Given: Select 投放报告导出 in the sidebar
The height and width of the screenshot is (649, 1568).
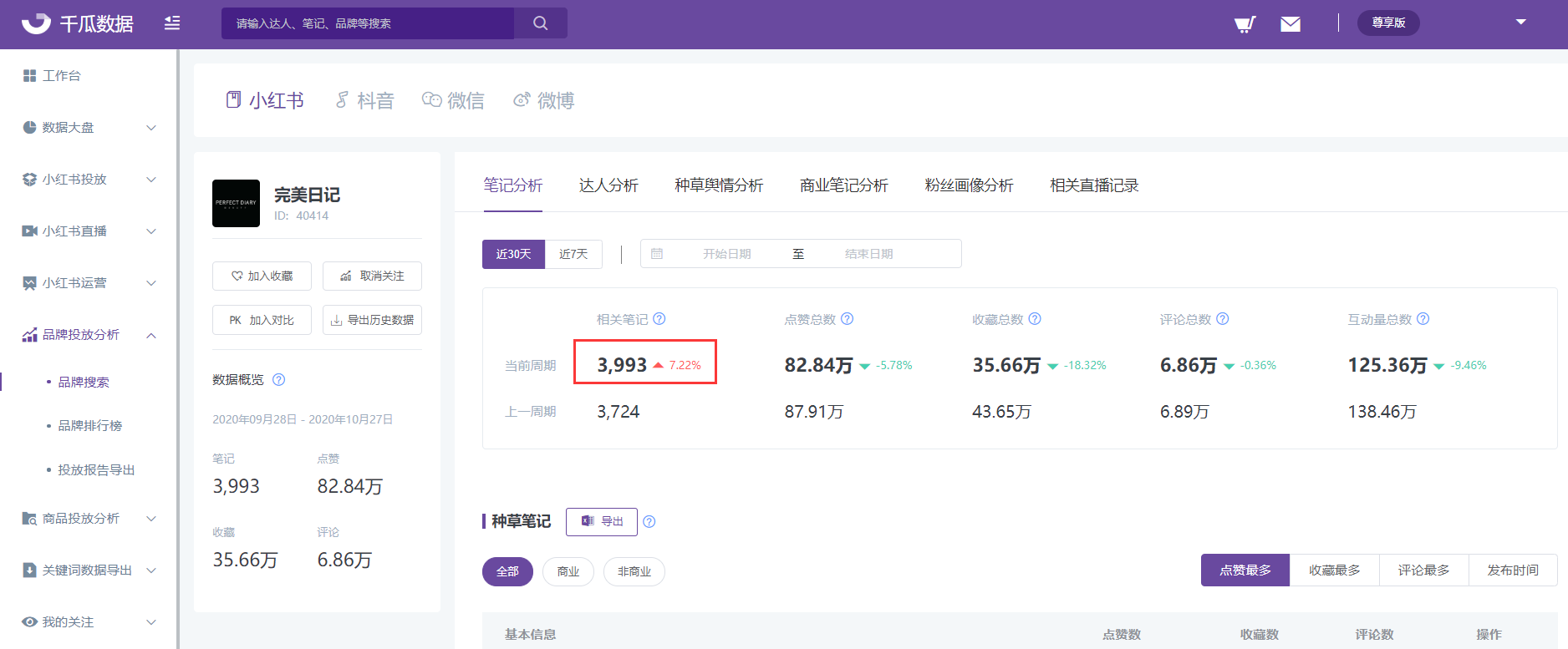Looking at the screenshot, I should 96,469.
